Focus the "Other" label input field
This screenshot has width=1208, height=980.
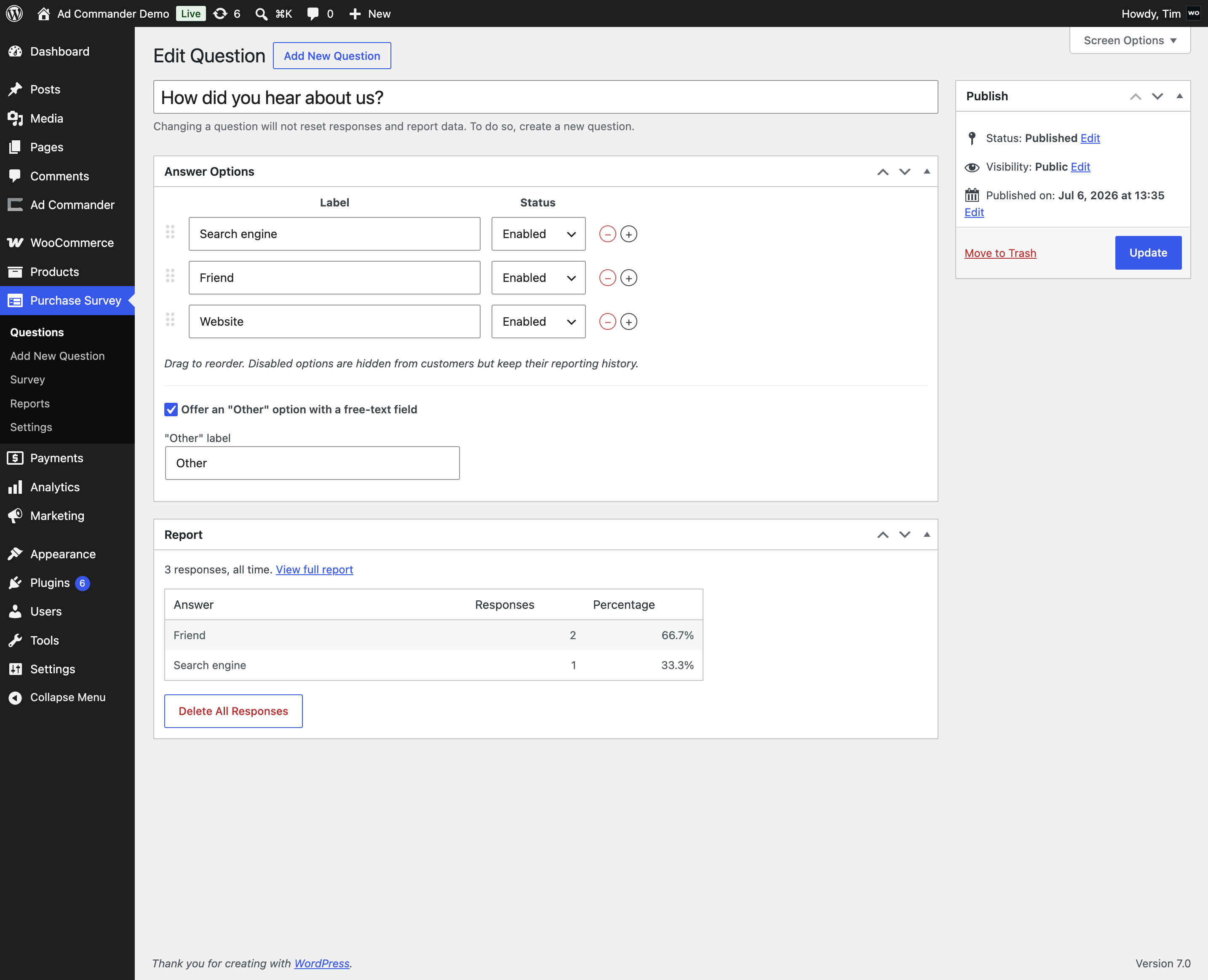[312, 463]
